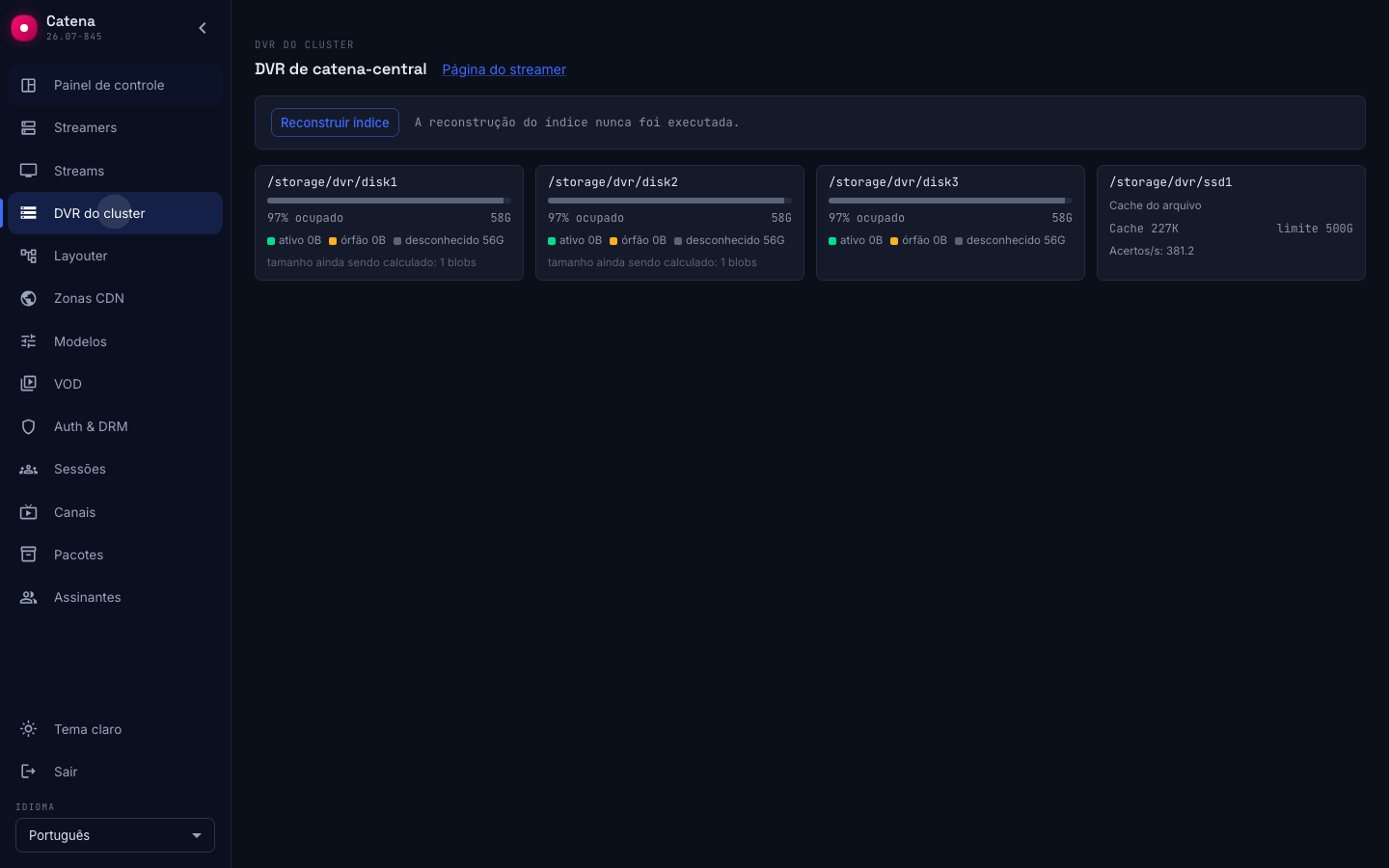Switch to Tema claro light theme

pyautogui.click(x=115, y=729)
